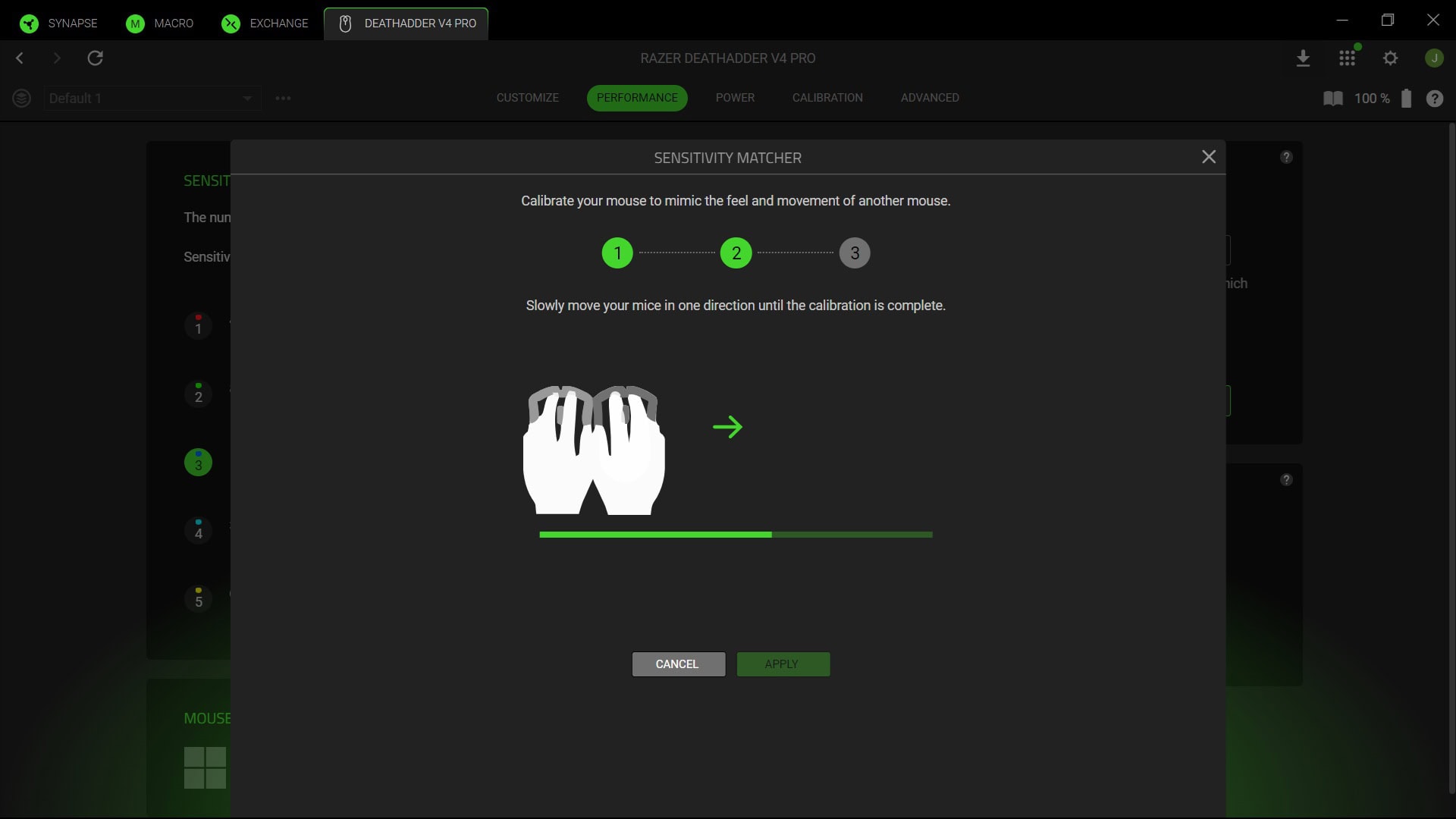Click the calibration progress bar

[x=736, y=535]
